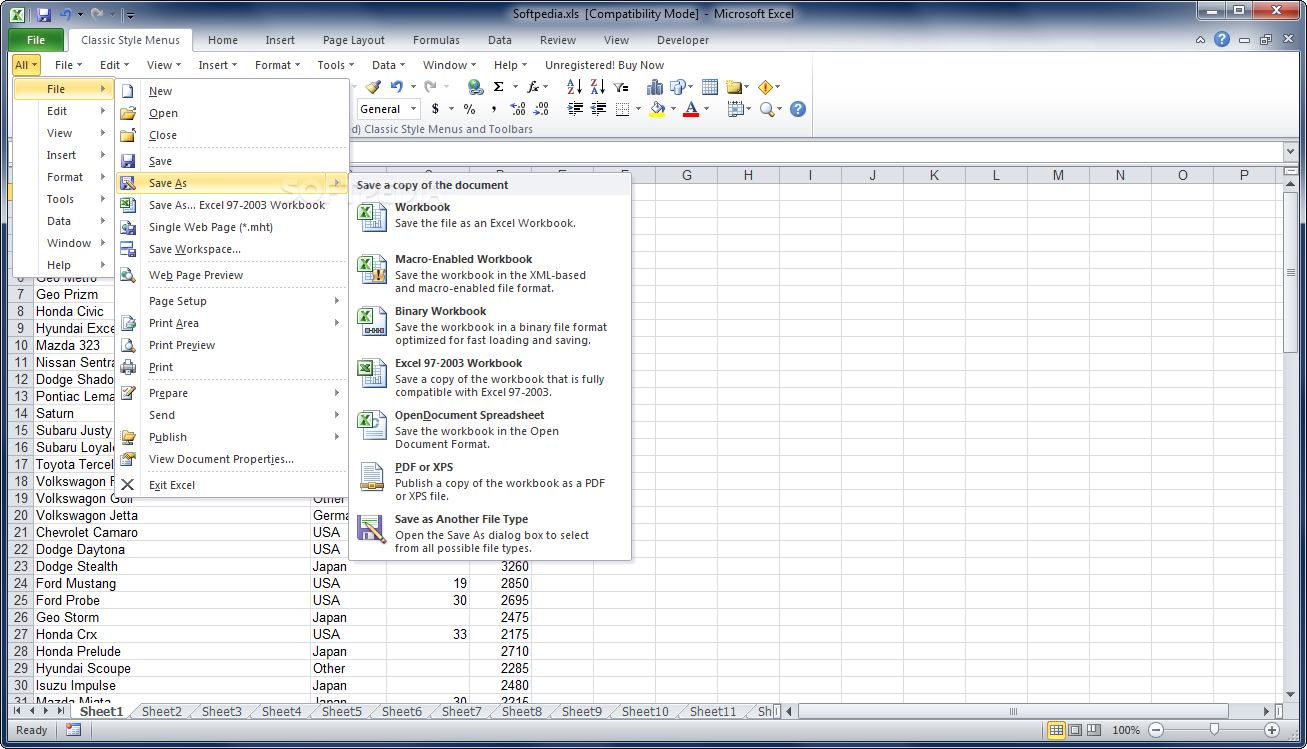Click the shapes icon beside the chart icon

[677, 87]
